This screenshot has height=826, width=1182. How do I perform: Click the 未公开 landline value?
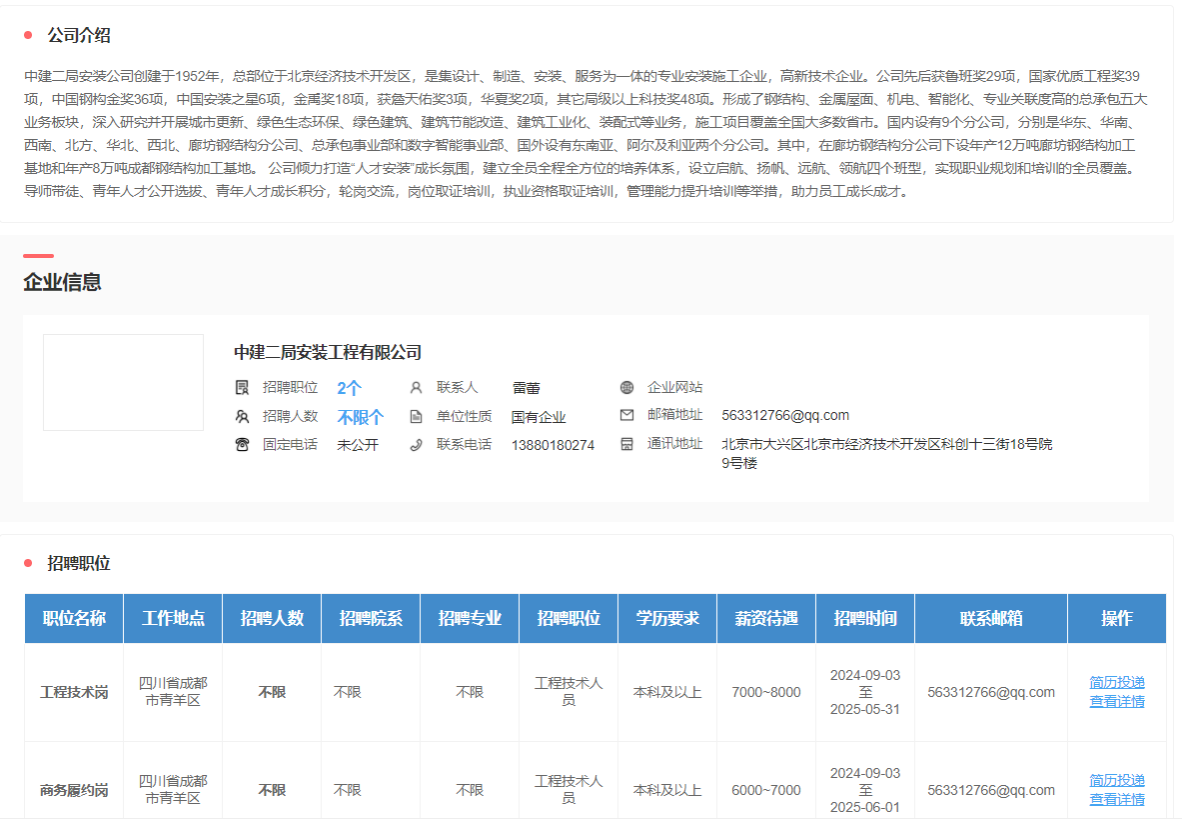click(357, 445)
